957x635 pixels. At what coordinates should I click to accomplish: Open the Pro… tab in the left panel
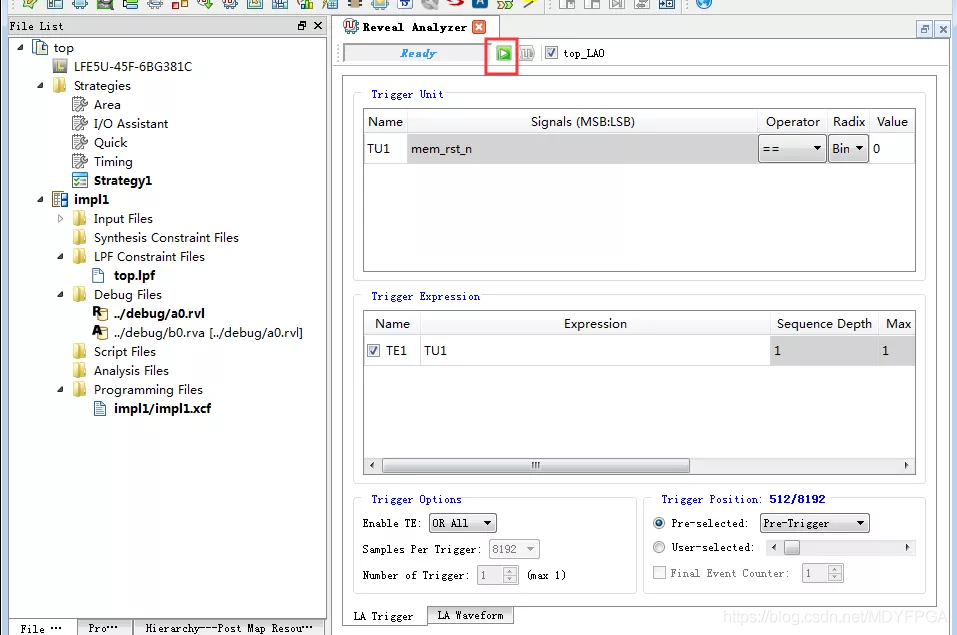pyautogui.click(x=103, y=628)
